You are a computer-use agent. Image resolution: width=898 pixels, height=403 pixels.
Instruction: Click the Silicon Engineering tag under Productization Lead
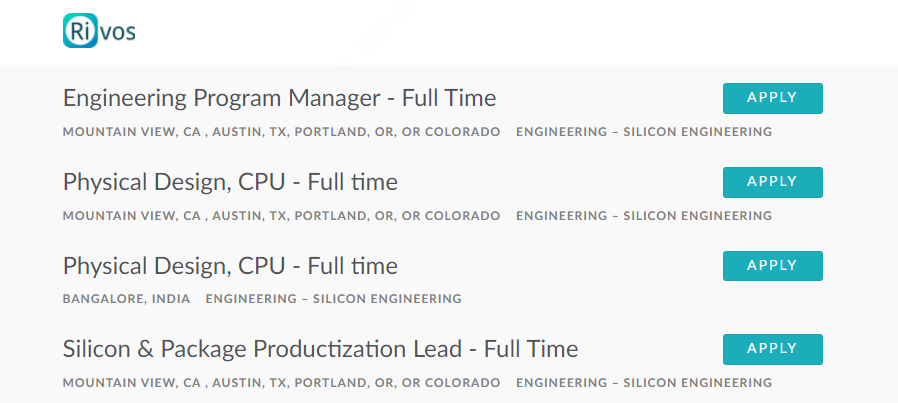tap(644, 382)
